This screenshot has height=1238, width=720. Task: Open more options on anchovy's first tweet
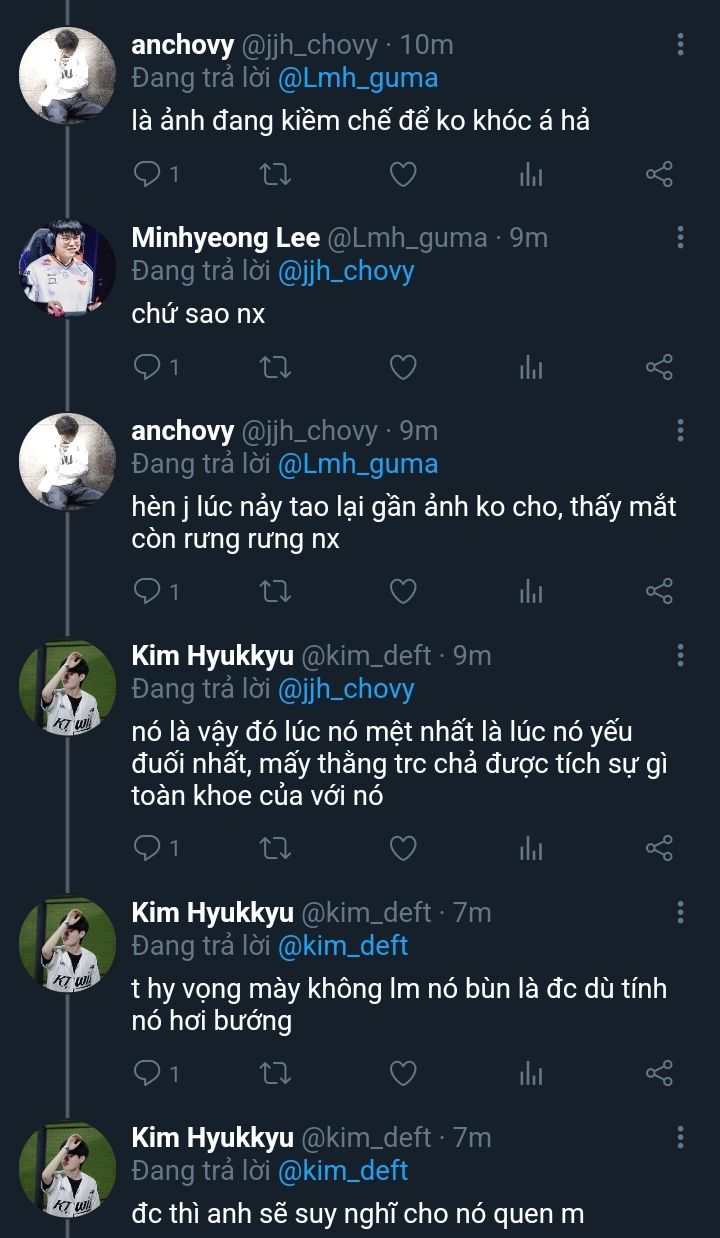tap(680, 44)
